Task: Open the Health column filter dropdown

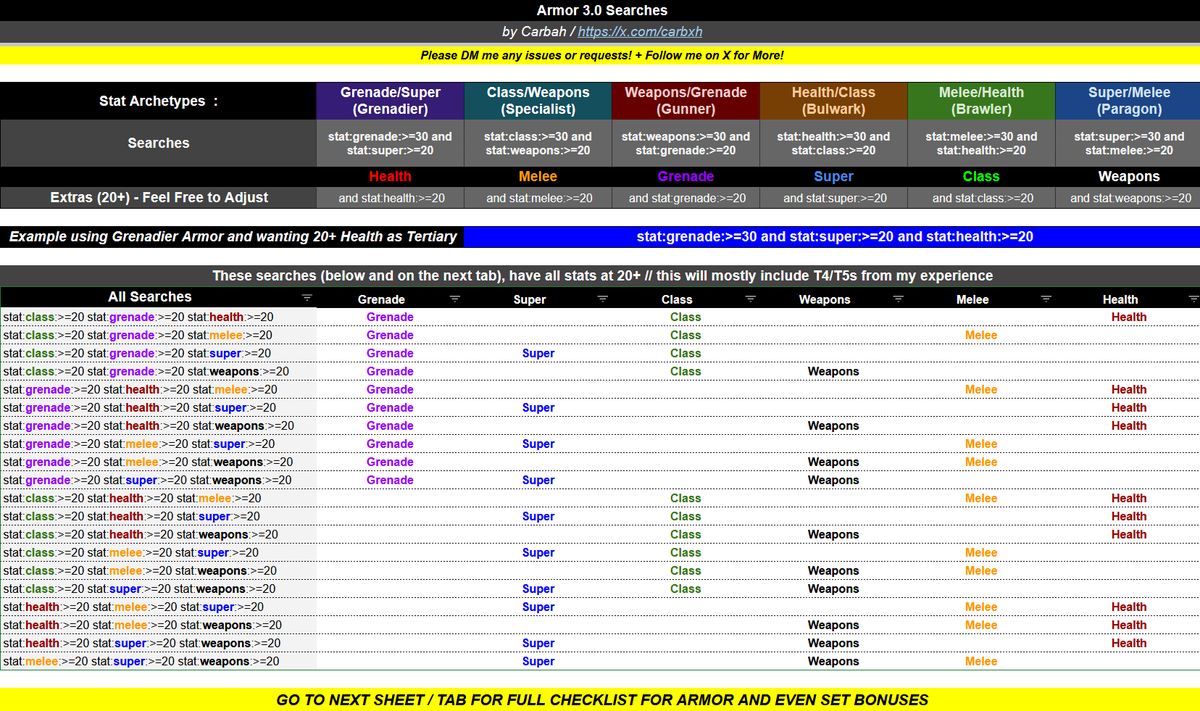Action: pyautogui.click(x=1193, y=298)
